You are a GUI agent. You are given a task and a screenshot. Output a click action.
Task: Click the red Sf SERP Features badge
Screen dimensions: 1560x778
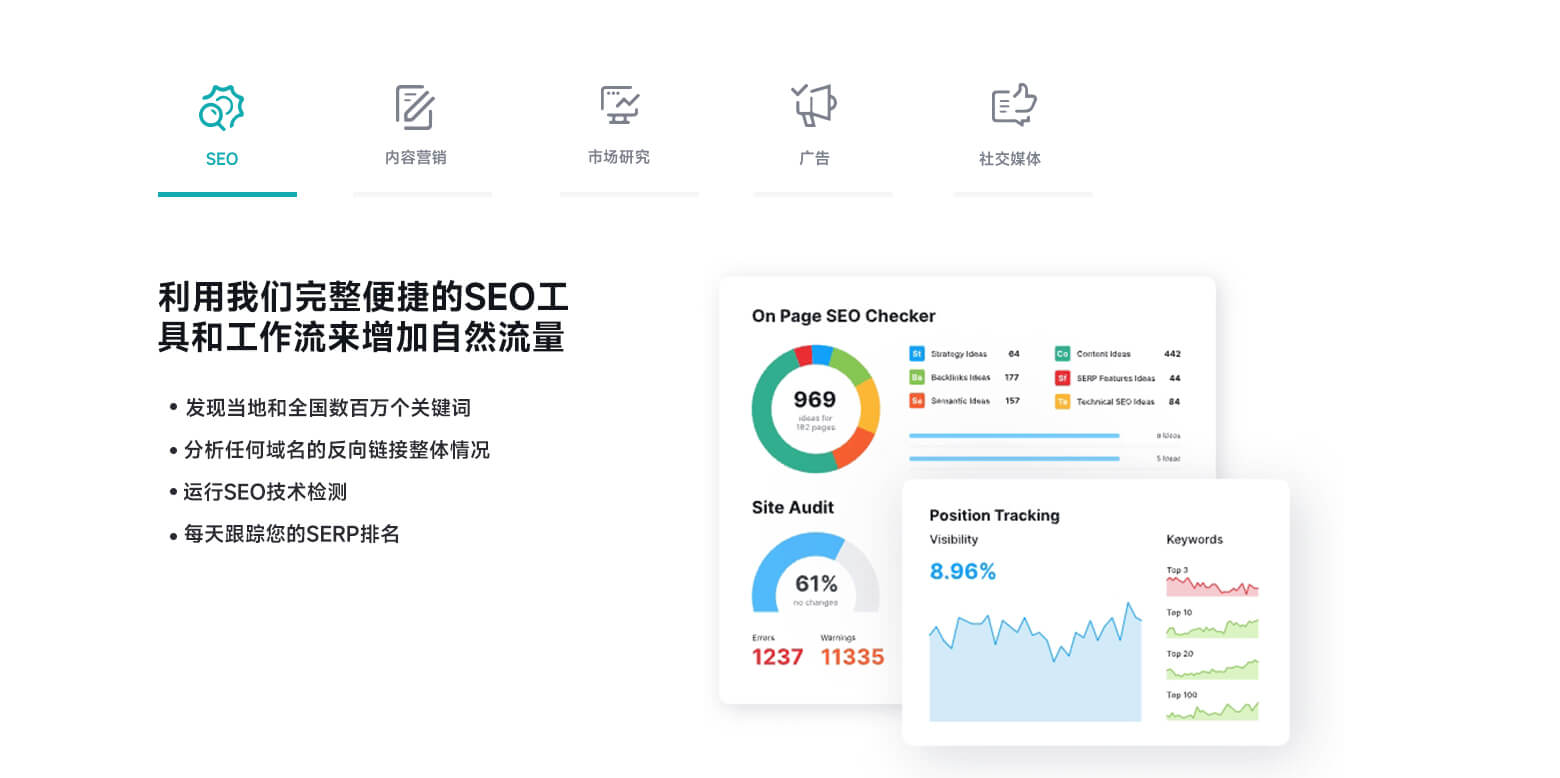[x=1062, y=378]
